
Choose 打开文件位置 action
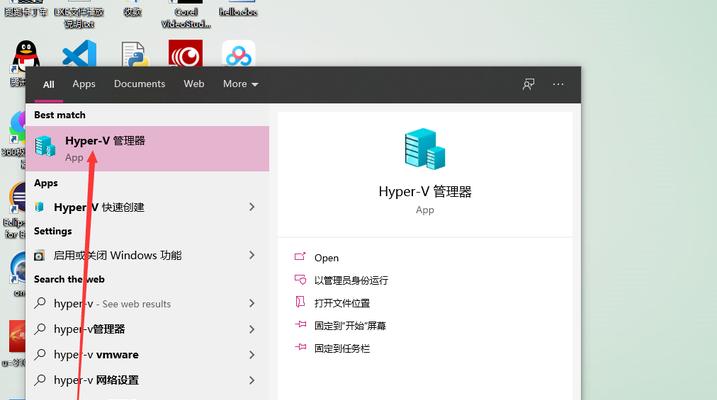pyautogui.click(x=342, y=303)
